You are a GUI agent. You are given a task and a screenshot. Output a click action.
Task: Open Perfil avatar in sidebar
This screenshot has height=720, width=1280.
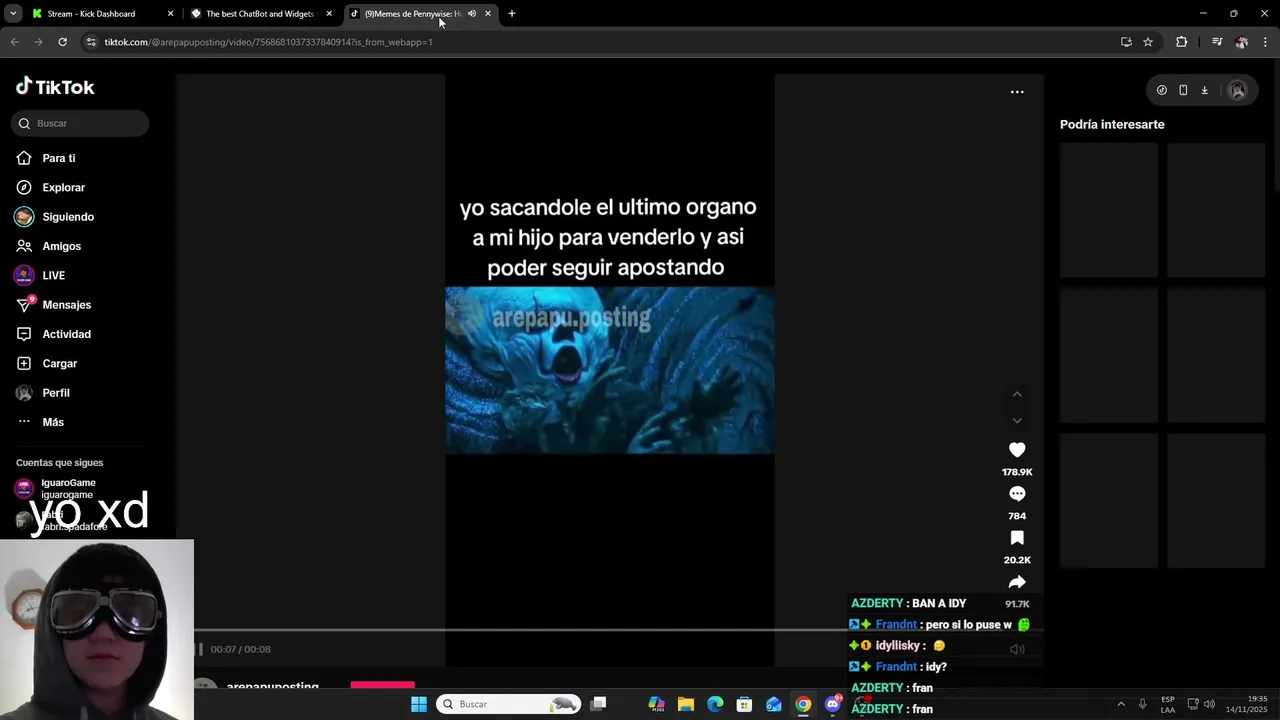(24, 393)
